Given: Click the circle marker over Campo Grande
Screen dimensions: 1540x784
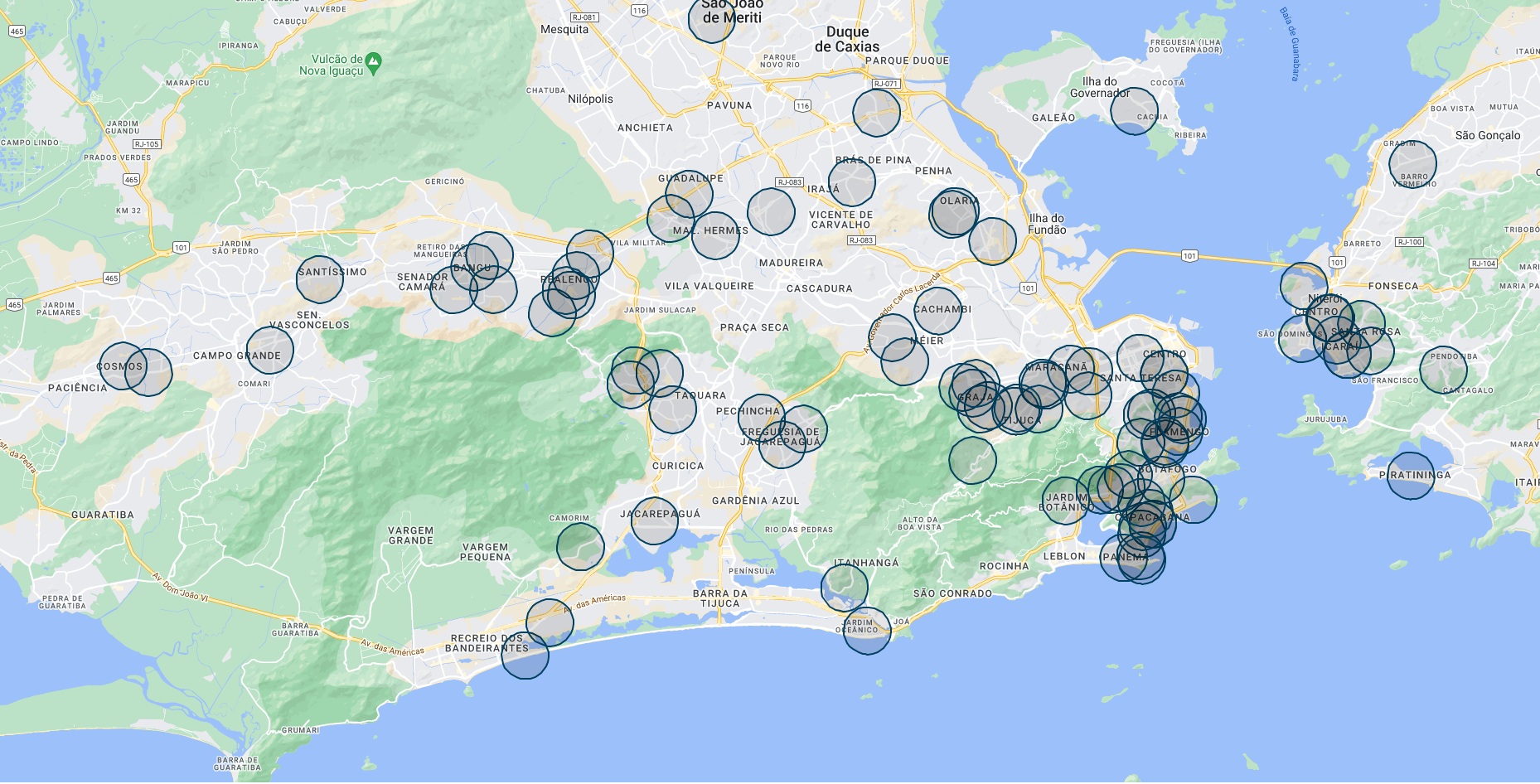Looking at the screenshot, I should point(270,350).
